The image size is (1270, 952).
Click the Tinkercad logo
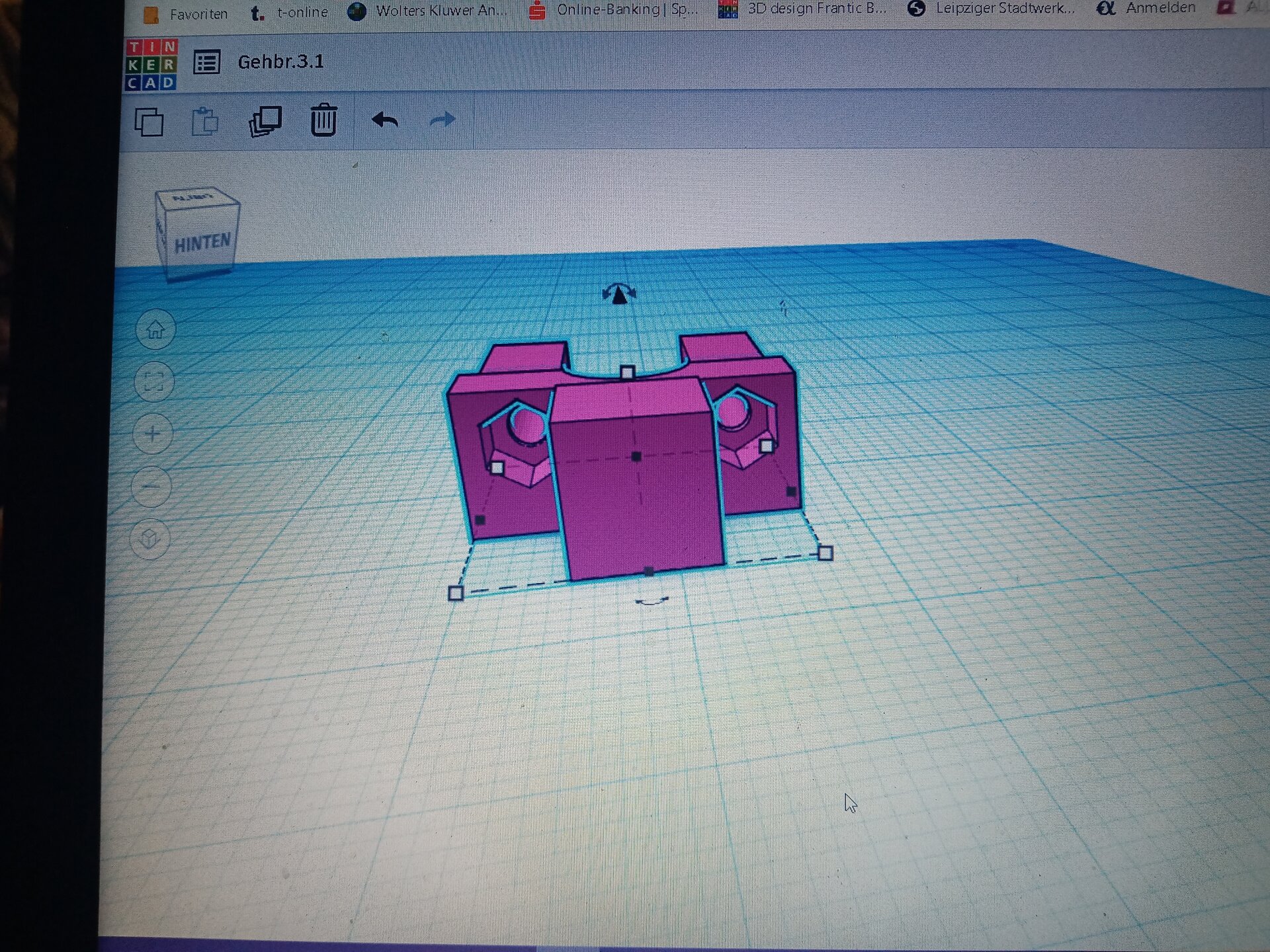pyautogui.click(x=151, y=64)
